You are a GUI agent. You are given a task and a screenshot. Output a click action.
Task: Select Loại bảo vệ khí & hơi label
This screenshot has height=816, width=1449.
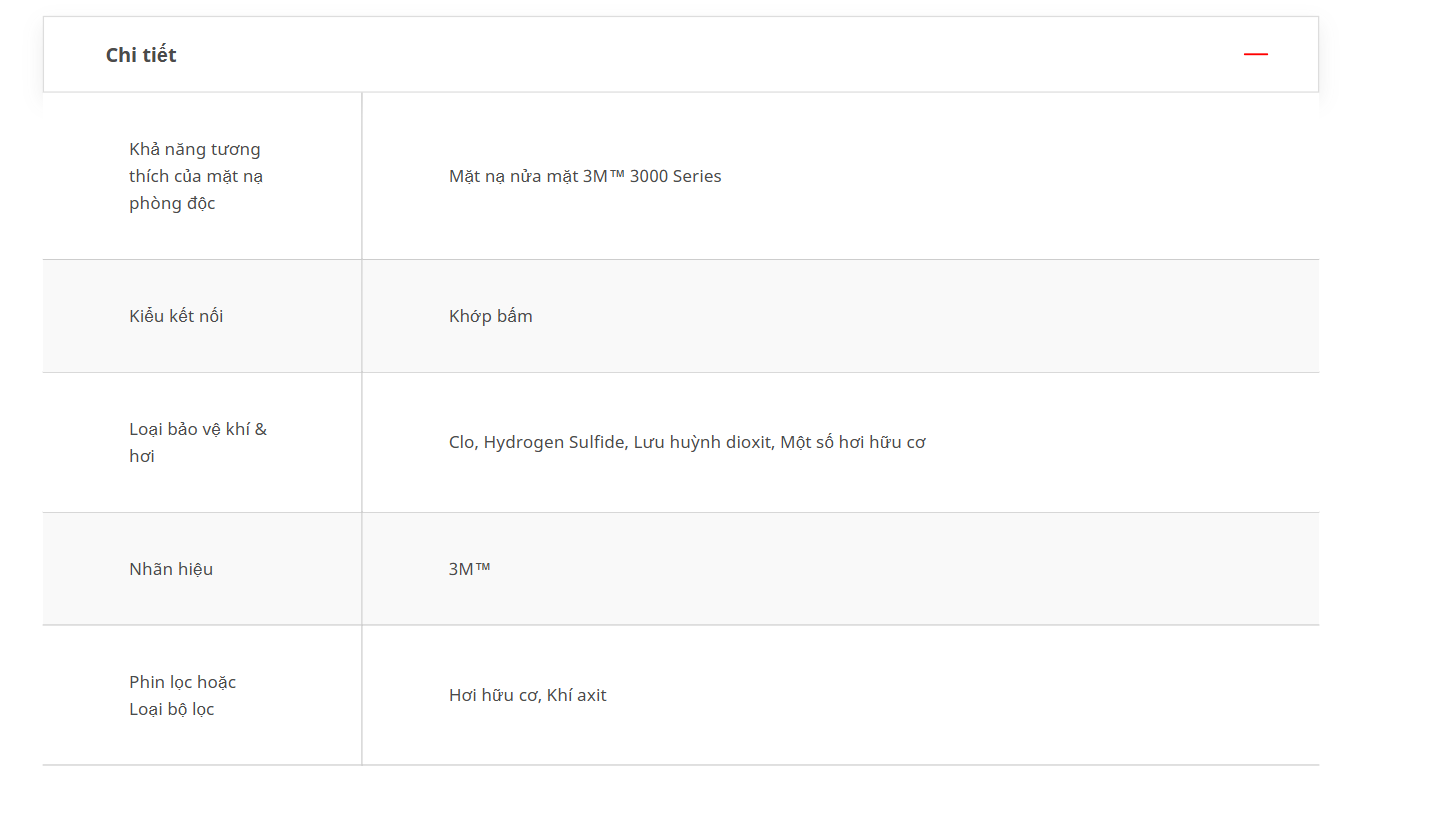pyautogui.click(x=198, y=442)
